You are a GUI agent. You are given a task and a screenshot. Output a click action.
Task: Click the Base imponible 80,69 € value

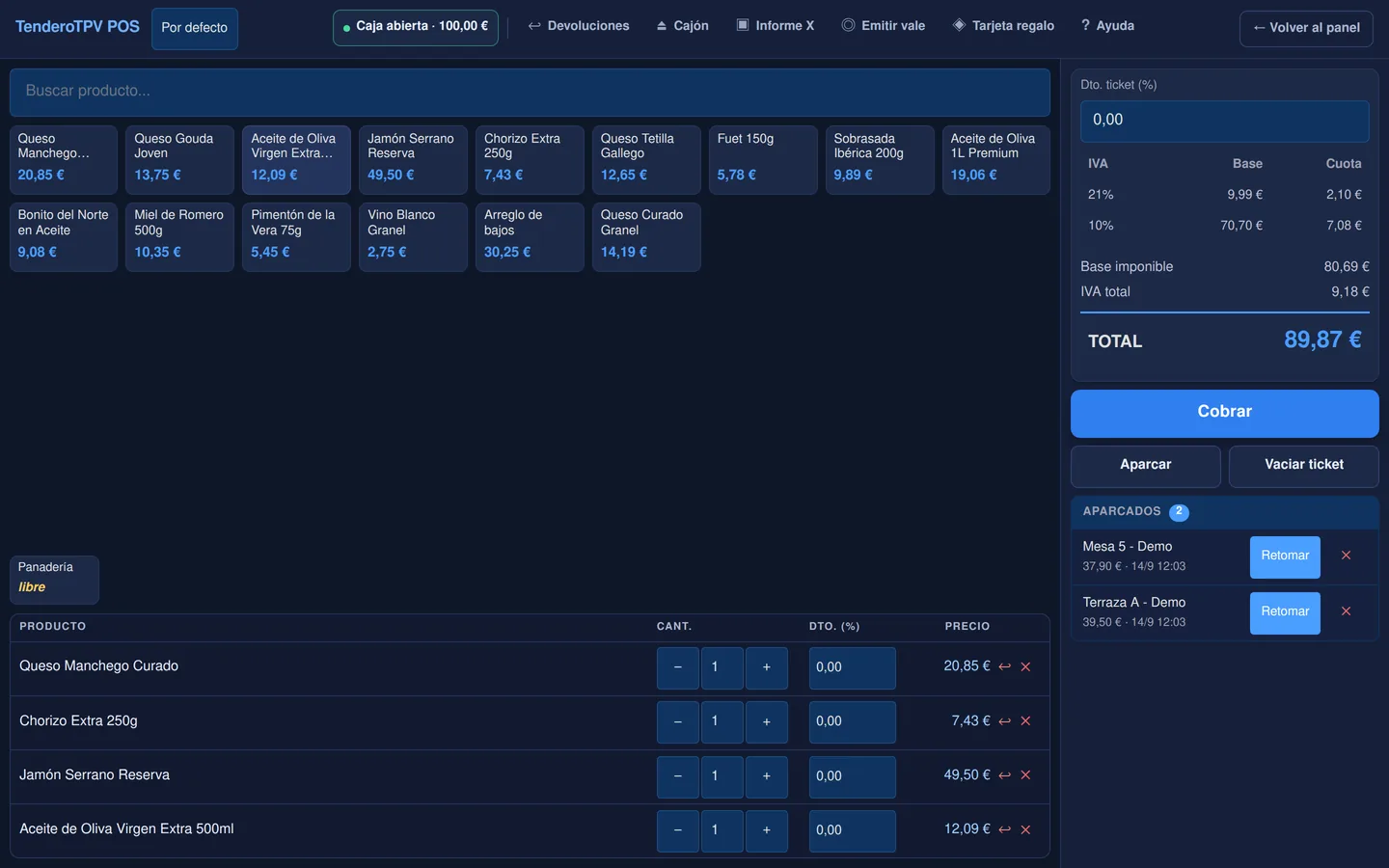pos(1347,266)
